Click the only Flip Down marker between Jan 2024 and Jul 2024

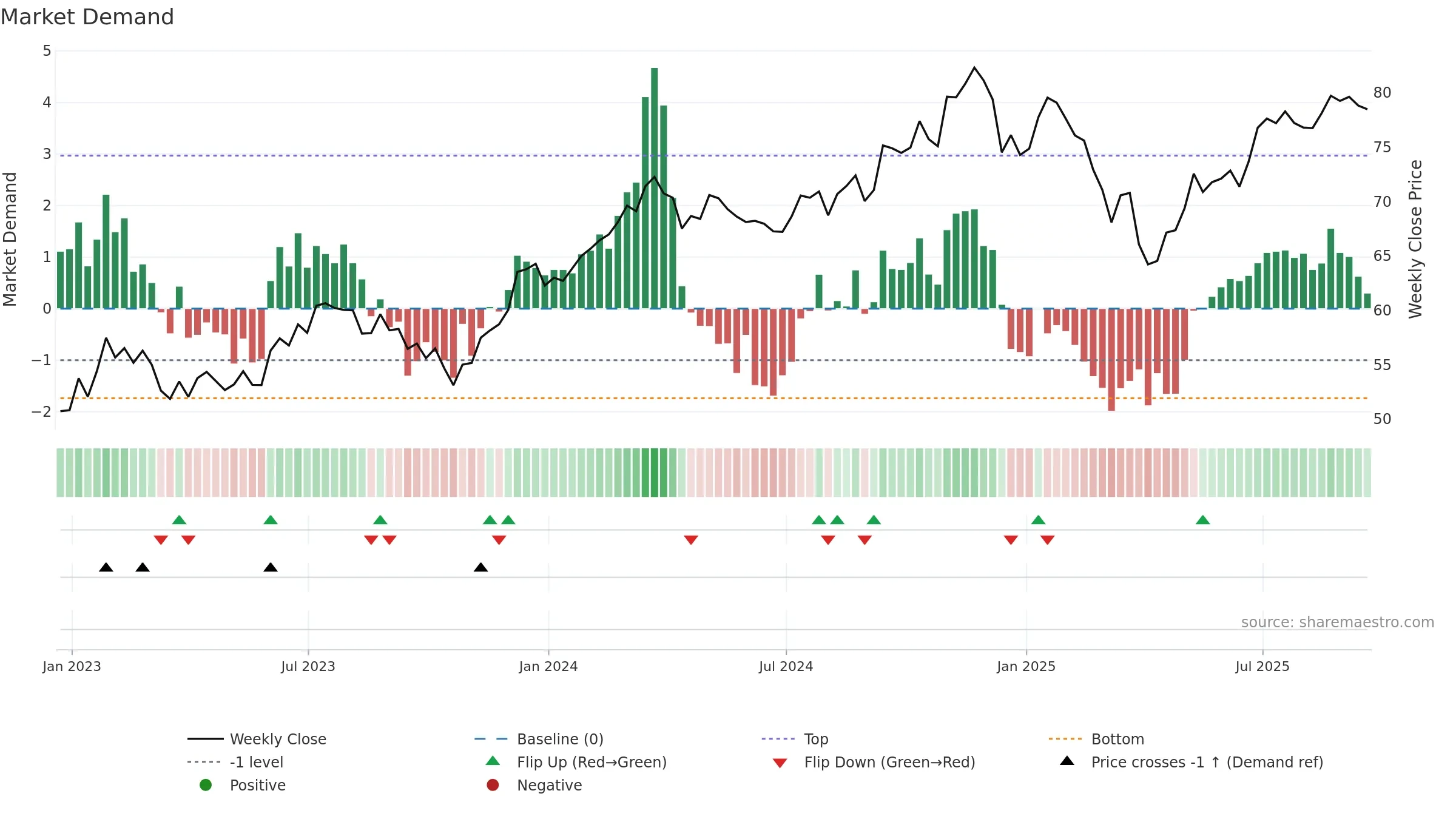[x=691, y=540]
